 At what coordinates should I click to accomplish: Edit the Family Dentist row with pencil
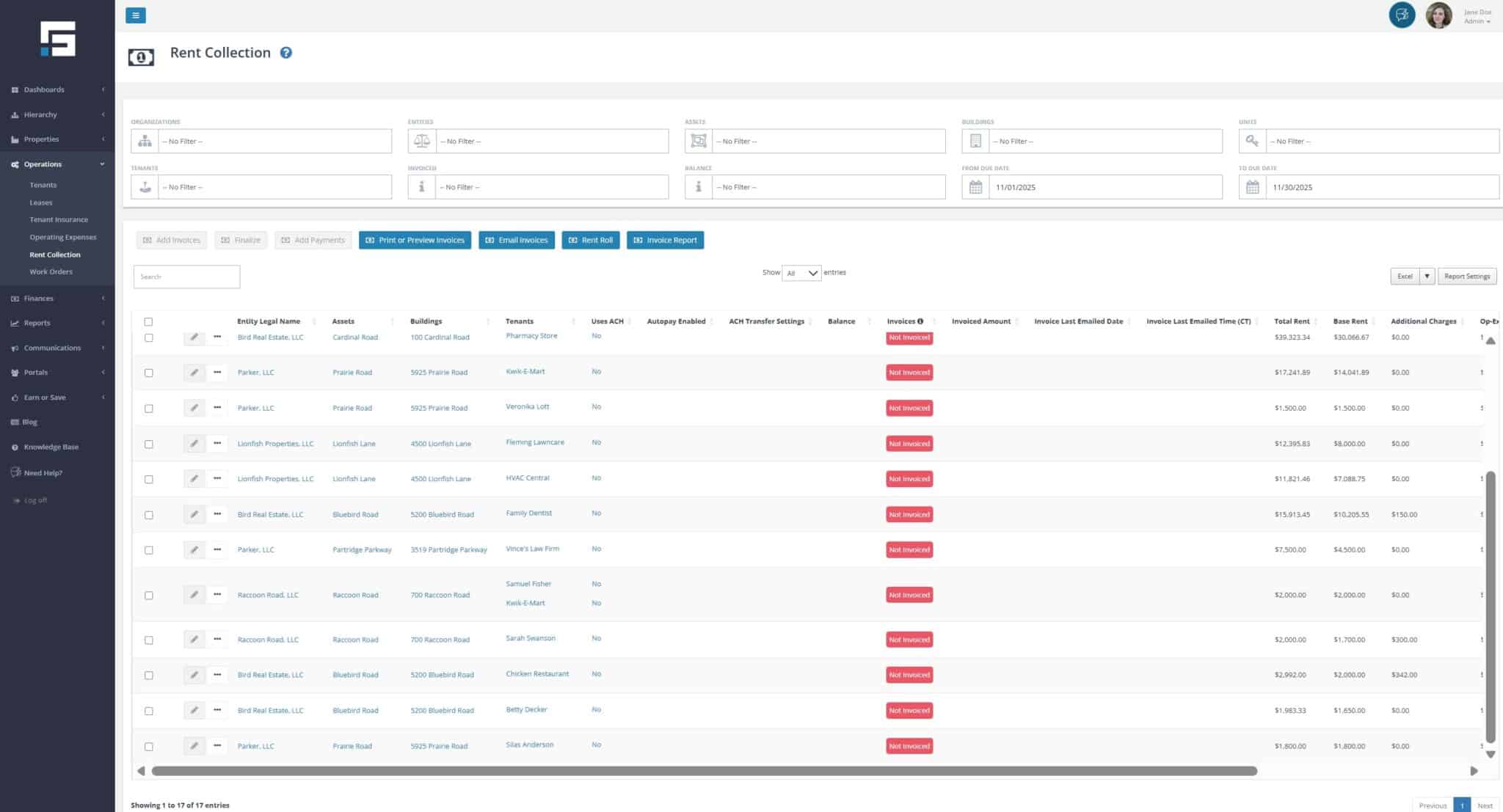(194, 514)
